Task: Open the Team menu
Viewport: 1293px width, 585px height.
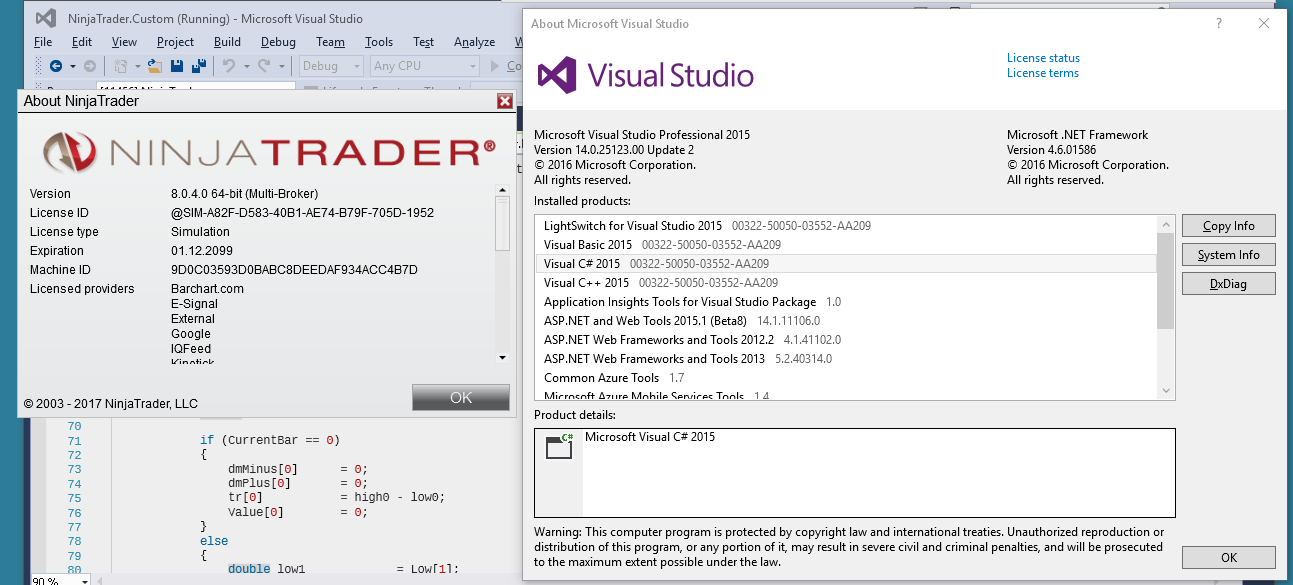Action: [330, 42]
